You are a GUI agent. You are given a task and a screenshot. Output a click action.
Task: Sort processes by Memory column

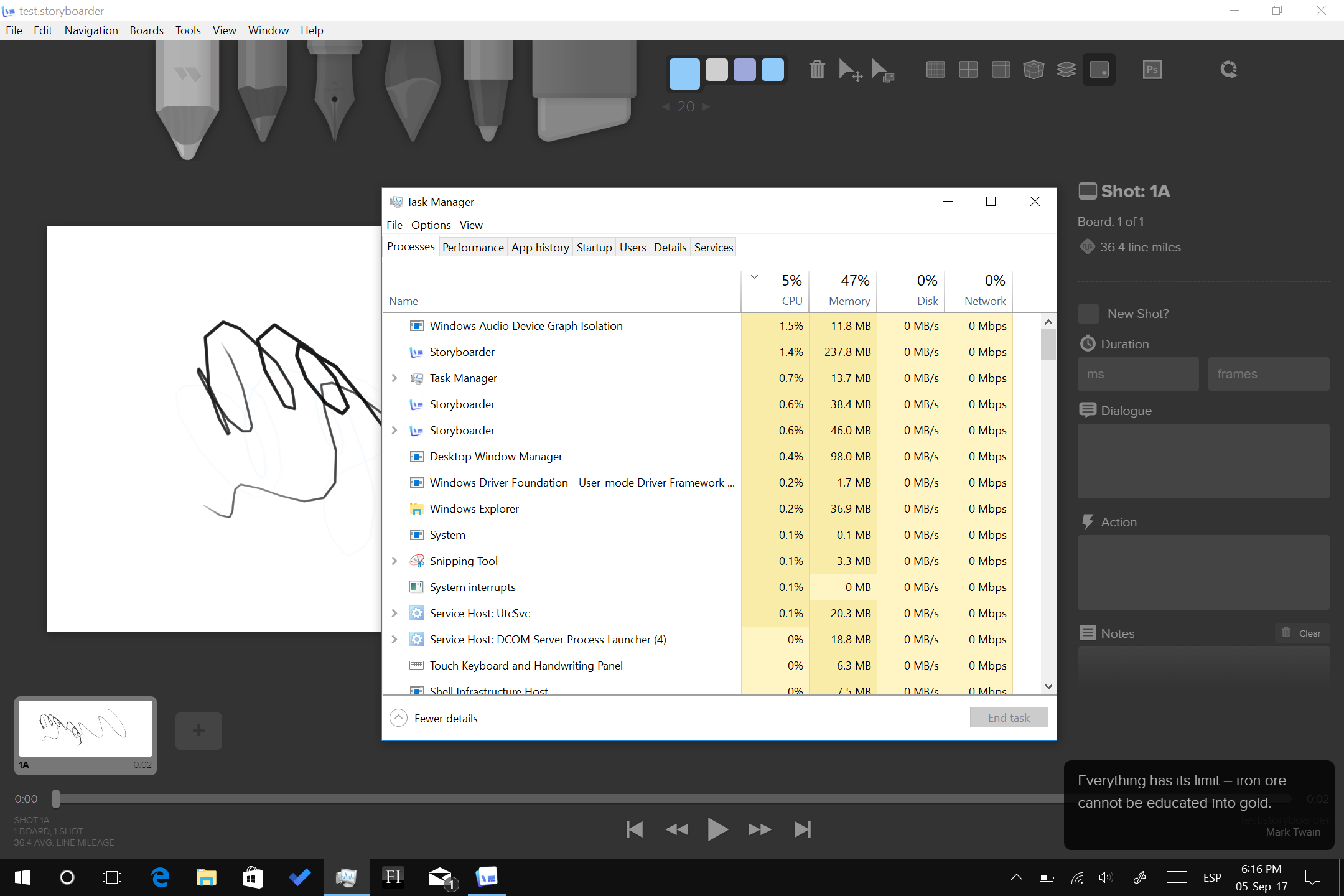(x=843, y=290)
